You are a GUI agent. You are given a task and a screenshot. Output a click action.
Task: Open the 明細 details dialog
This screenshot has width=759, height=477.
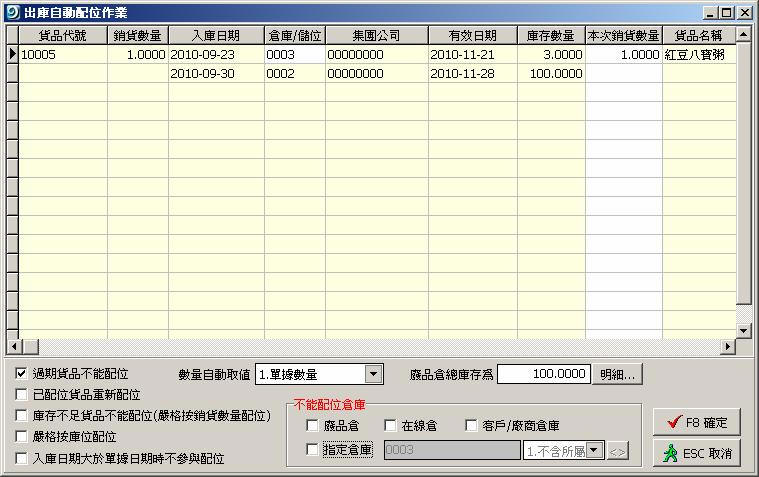coord(619,374)
